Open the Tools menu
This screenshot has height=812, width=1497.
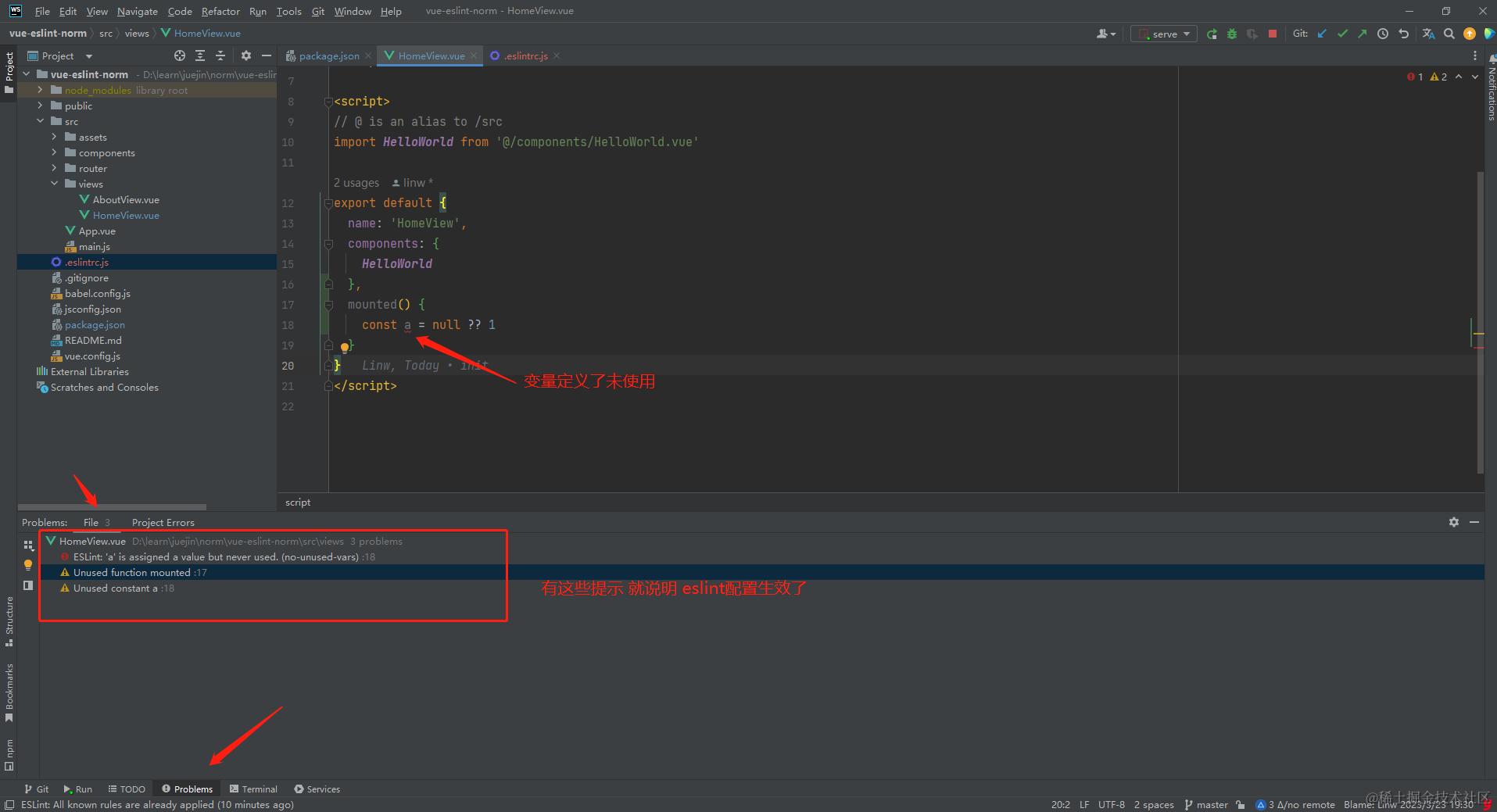(x=288, y=11)
